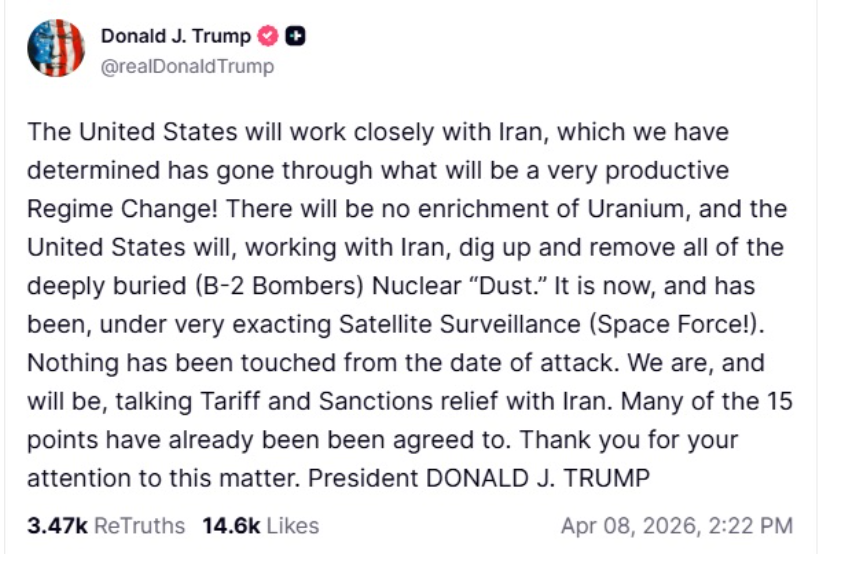Image resolution: width=858 pixels, height=580 pixels.
Task: Click the Donald J. Trump display name
Action: (x=177, y=37)
